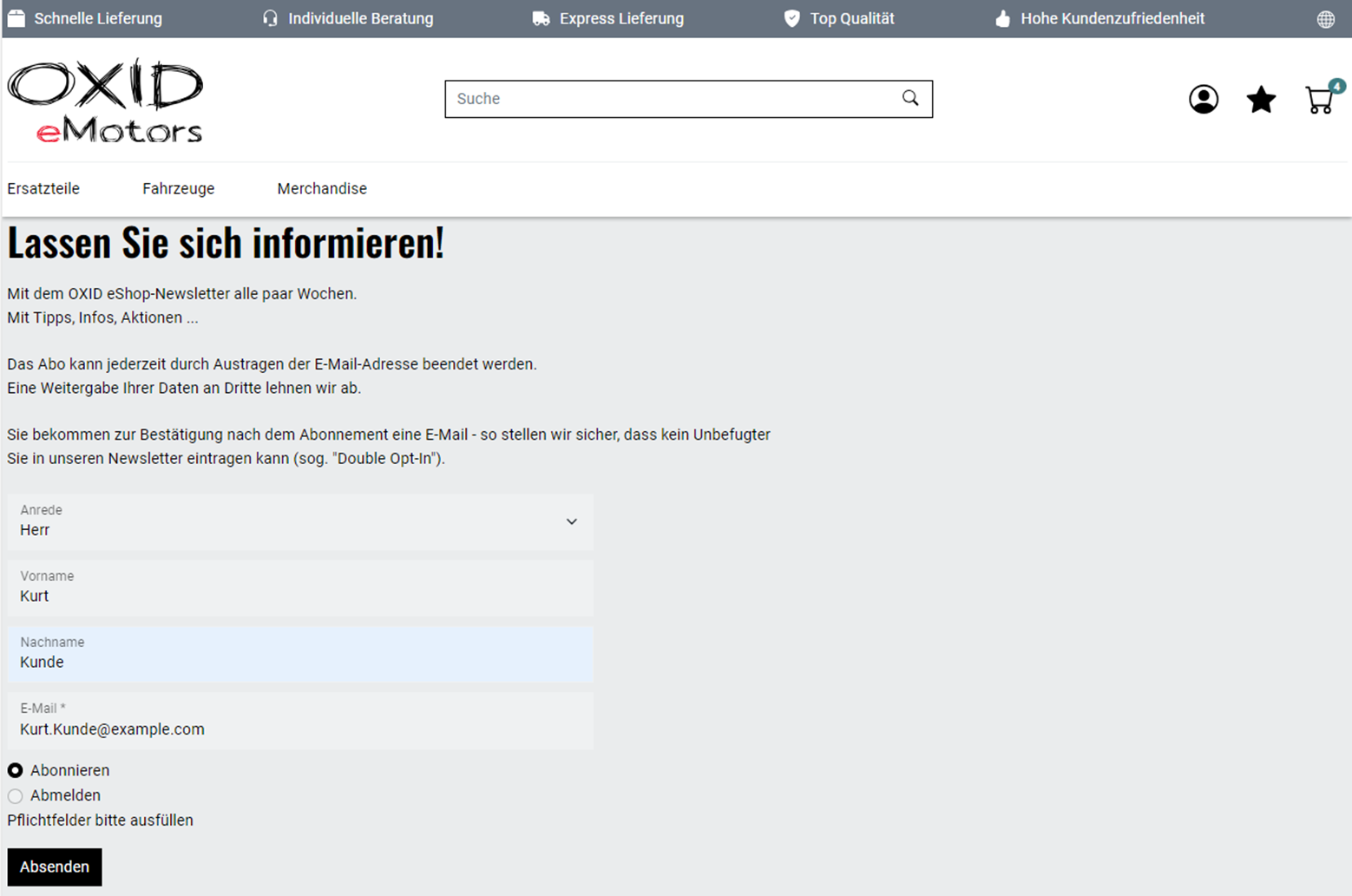The width and height of the screenshot is (1352, 896).
Task: Open the Fahrzeuge menu
Action: pos(179,188)
